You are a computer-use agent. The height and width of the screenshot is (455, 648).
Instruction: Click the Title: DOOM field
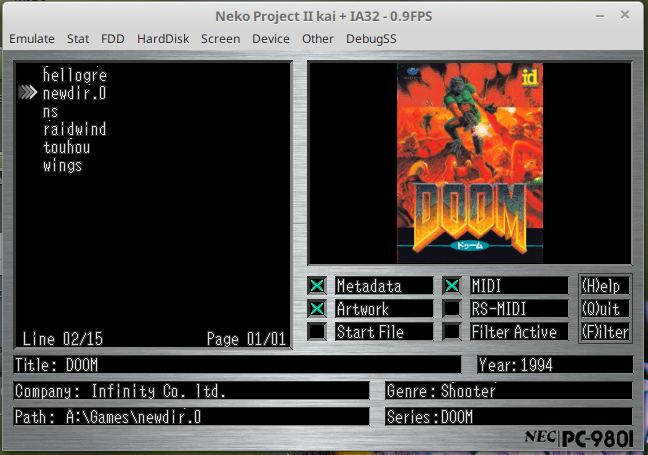coord(237,365)
